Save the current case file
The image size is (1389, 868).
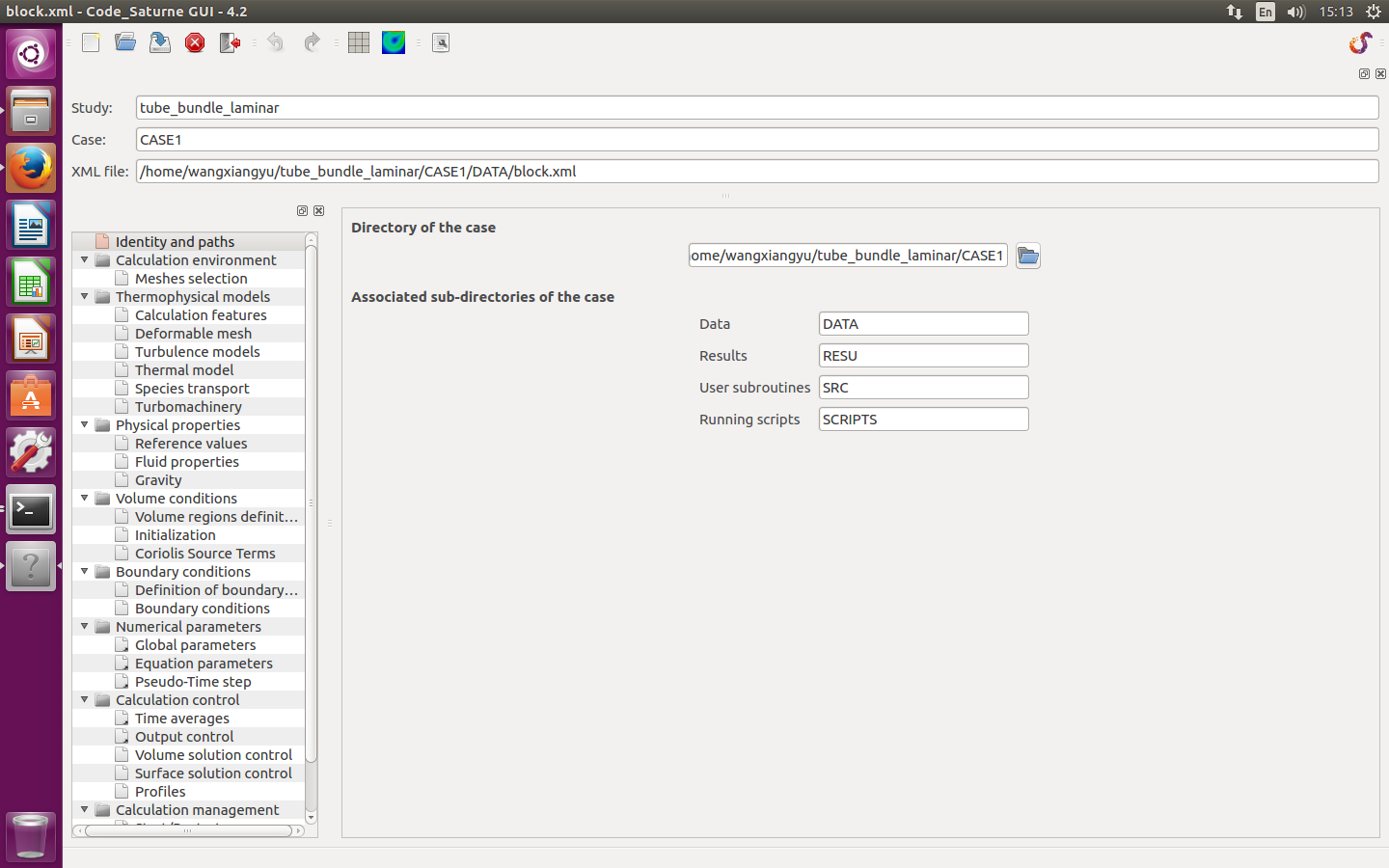[160, 42]
